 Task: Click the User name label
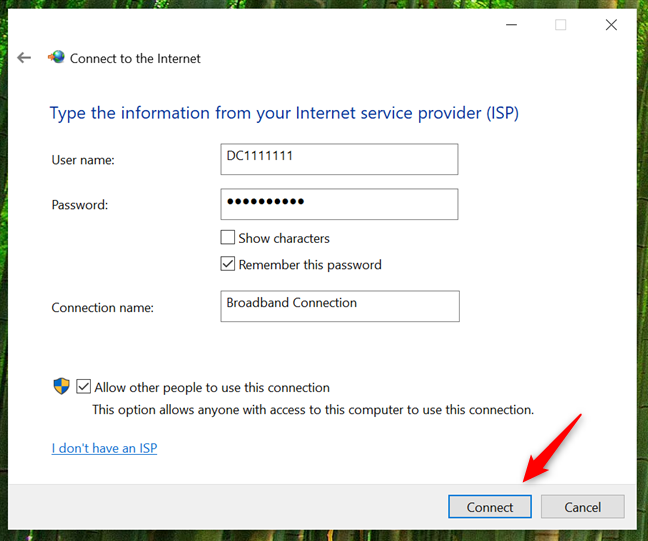[x=83, y=160]
